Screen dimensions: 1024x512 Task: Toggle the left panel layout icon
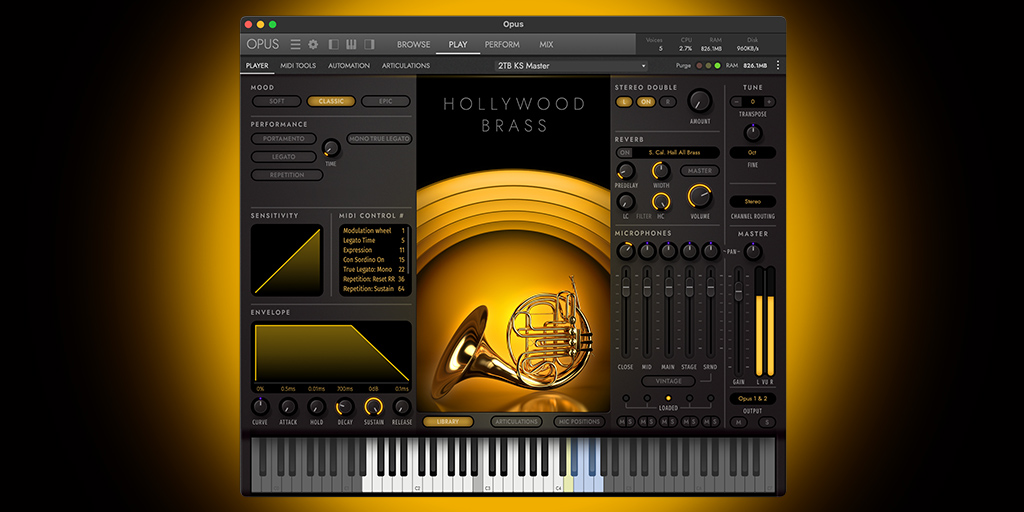334,44
